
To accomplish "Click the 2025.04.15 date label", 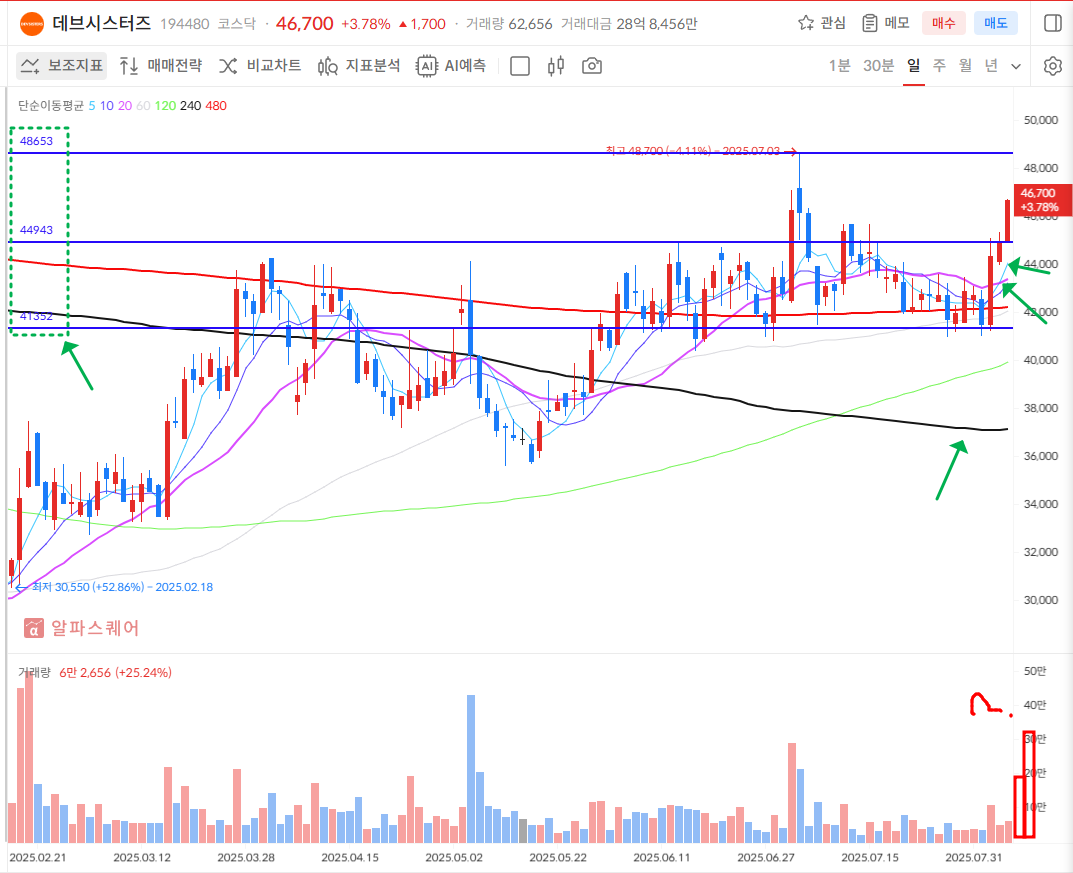I will point(350,858).
